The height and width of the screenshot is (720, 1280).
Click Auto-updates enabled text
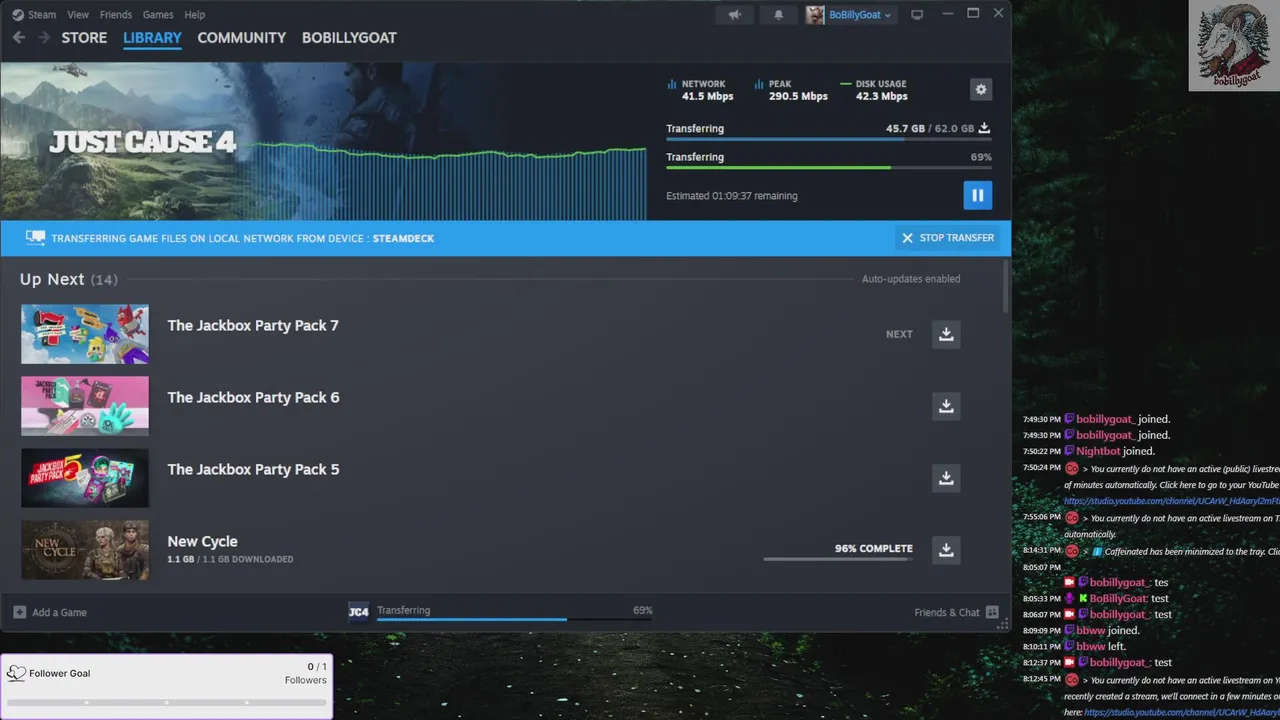point(911,279)
